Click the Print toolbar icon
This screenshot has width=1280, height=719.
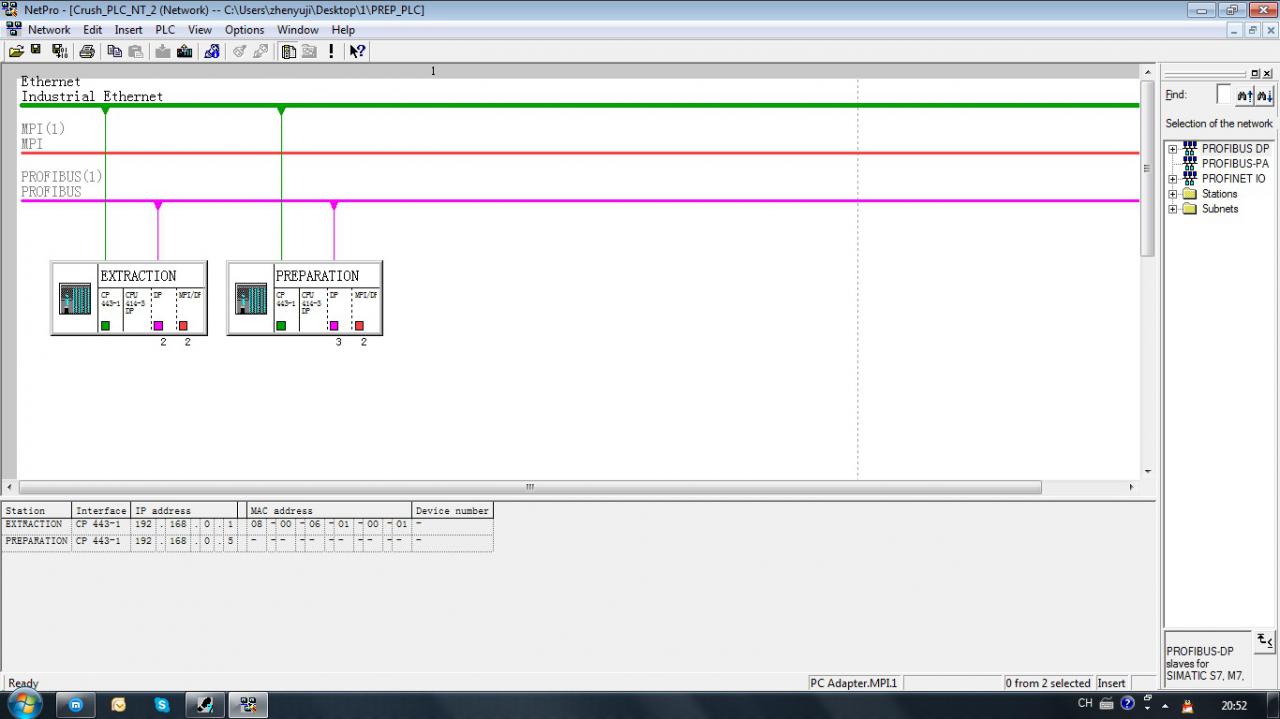(x=87, y=51)
